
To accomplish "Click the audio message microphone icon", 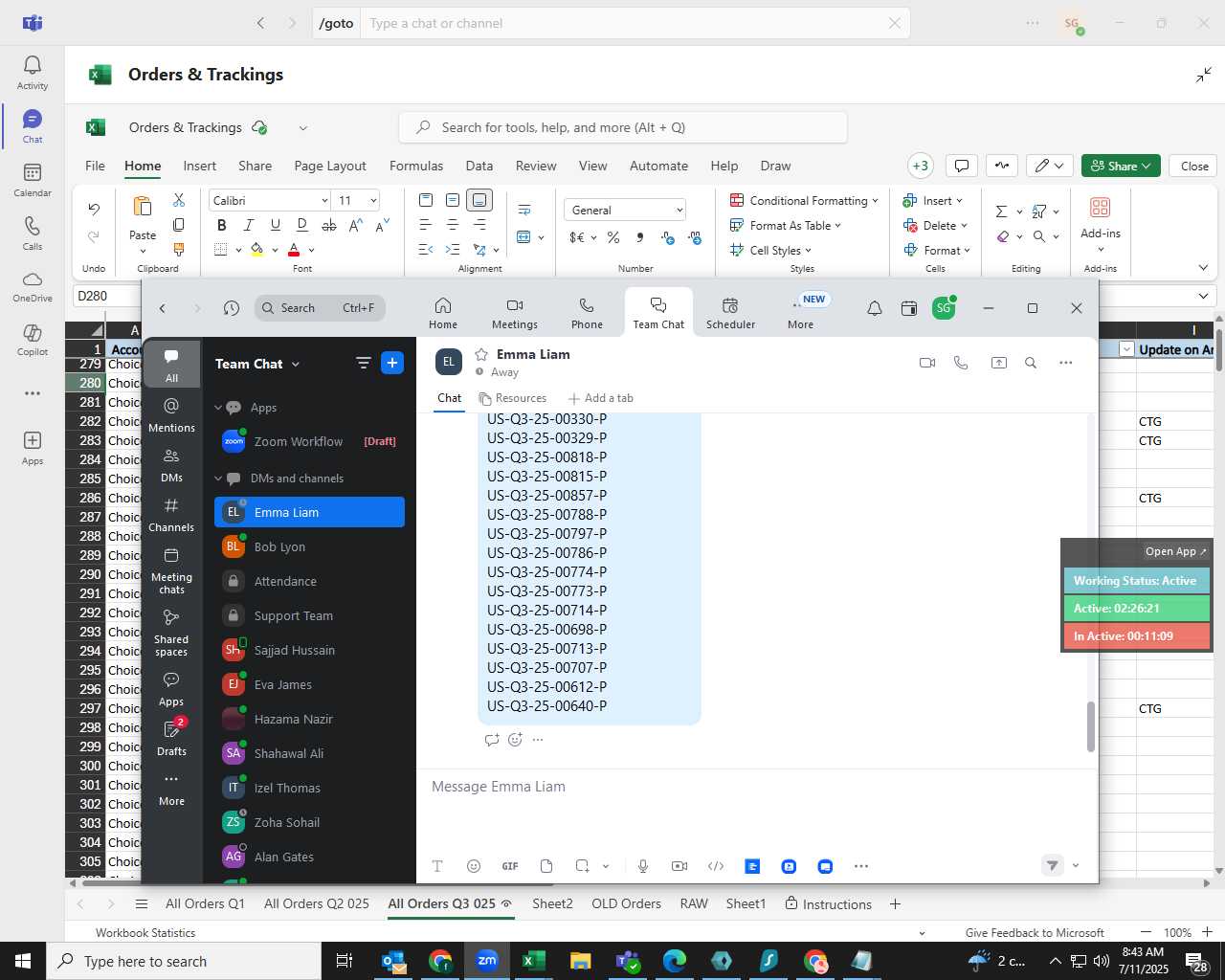I will [643, 866].
